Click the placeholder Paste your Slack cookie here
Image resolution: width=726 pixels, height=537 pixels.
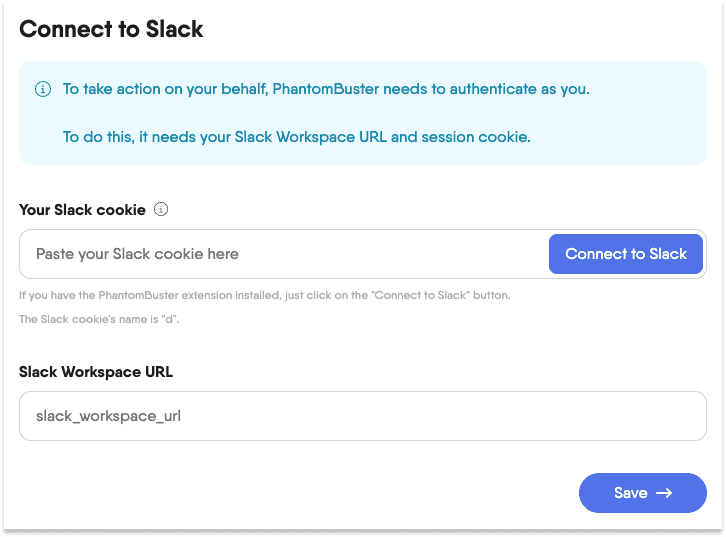pyautogui.click(x=137, y=254)
